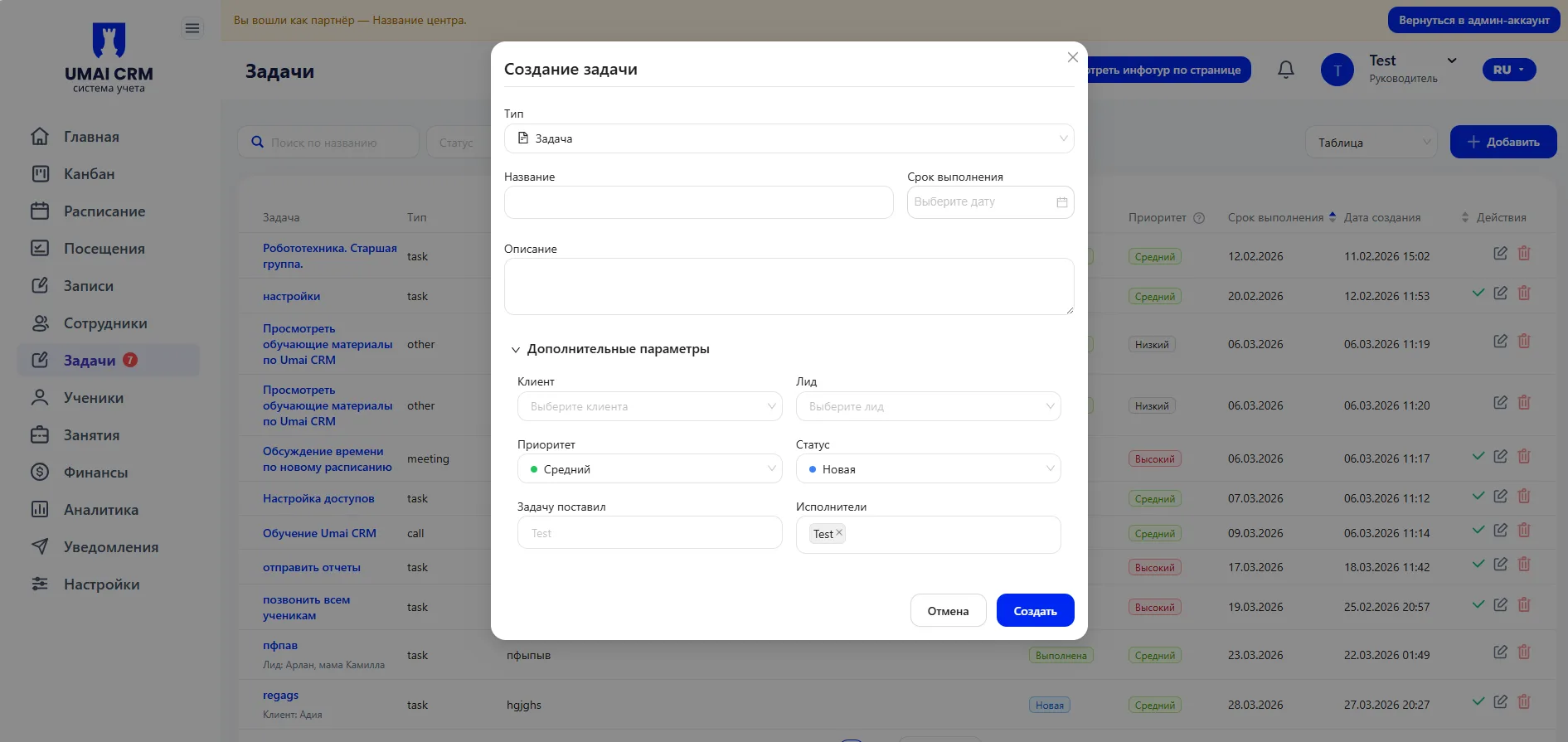Screen dimensions: 1568x742
Task: Click the UMAI CRM logo
Action: (x=109, y=57)
